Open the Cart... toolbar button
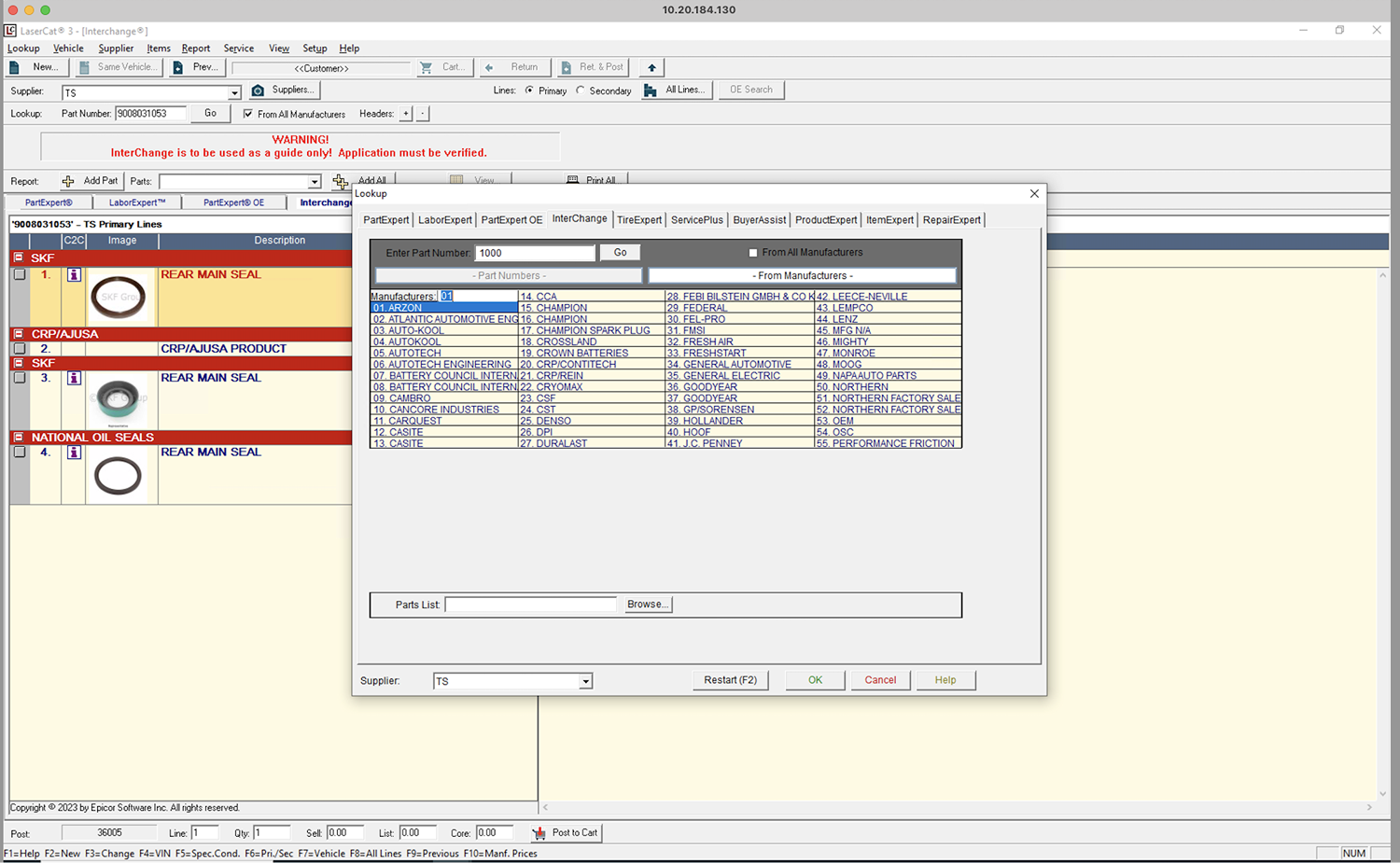1400x863 pixels. point(442,67)
